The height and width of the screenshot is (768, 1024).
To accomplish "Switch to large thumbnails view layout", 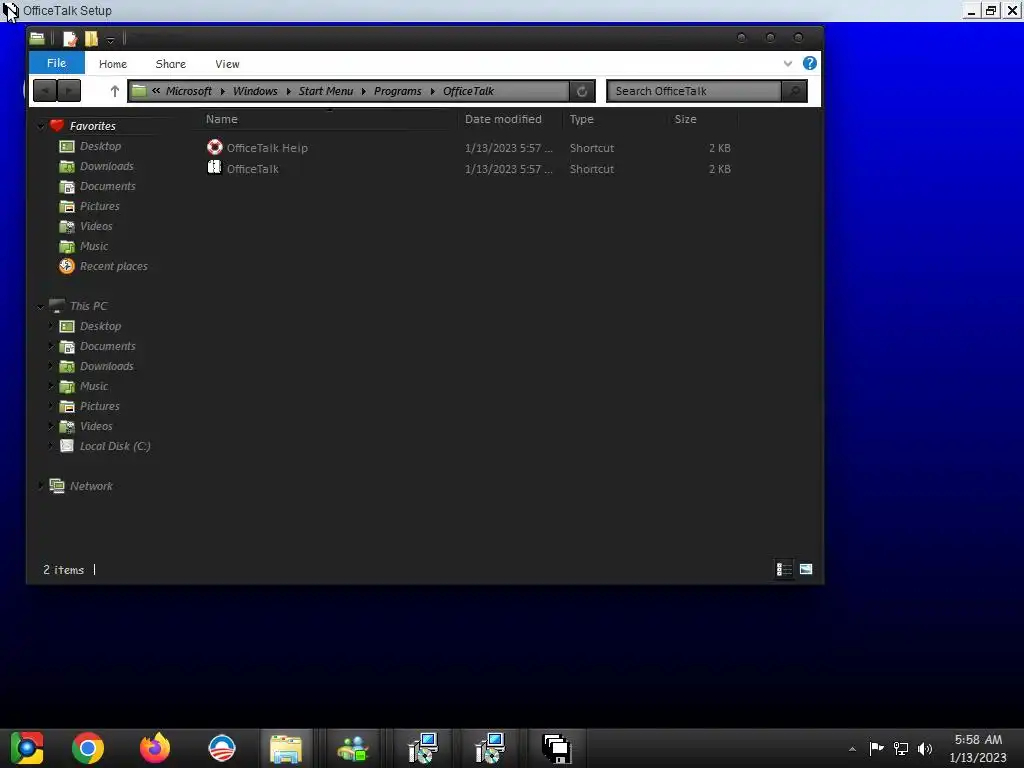I will click(806, 569).
